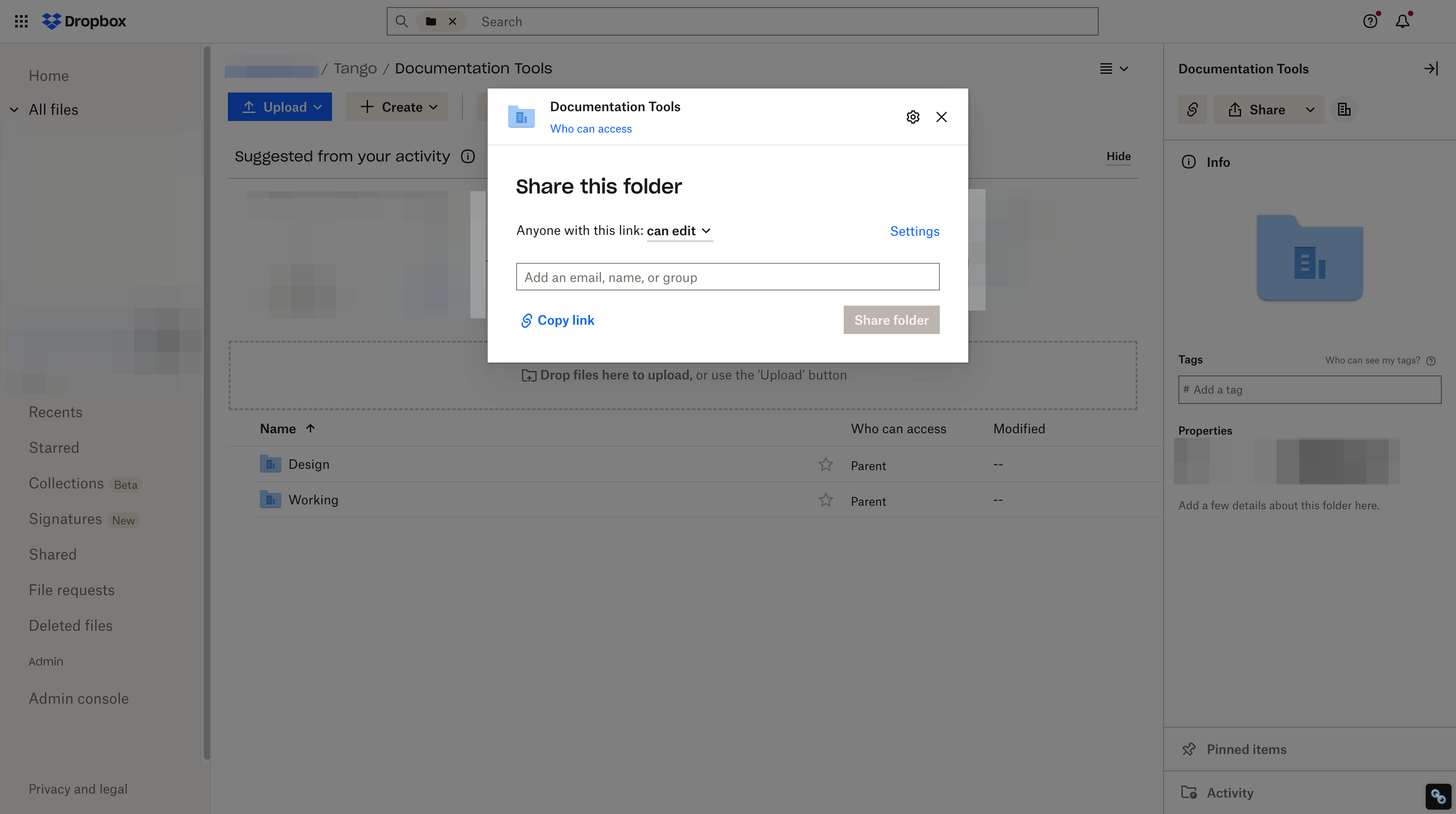Screen dimensions: 1456x814
Task: Open the Admin console
Action: click(x=79, y=699)
